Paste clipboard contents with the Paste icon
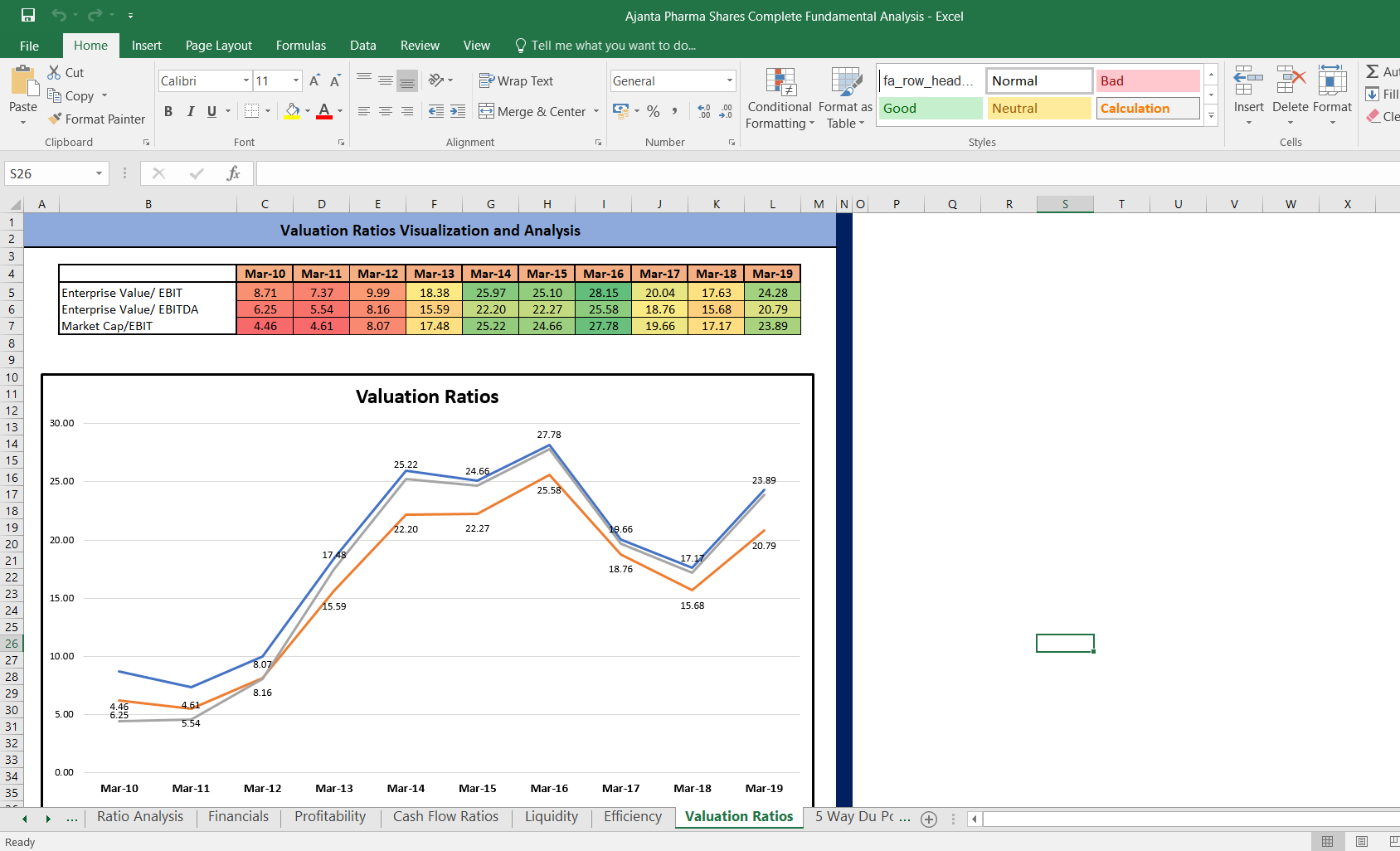Viewport: 1400px width, 851px height. click(23, 83)
